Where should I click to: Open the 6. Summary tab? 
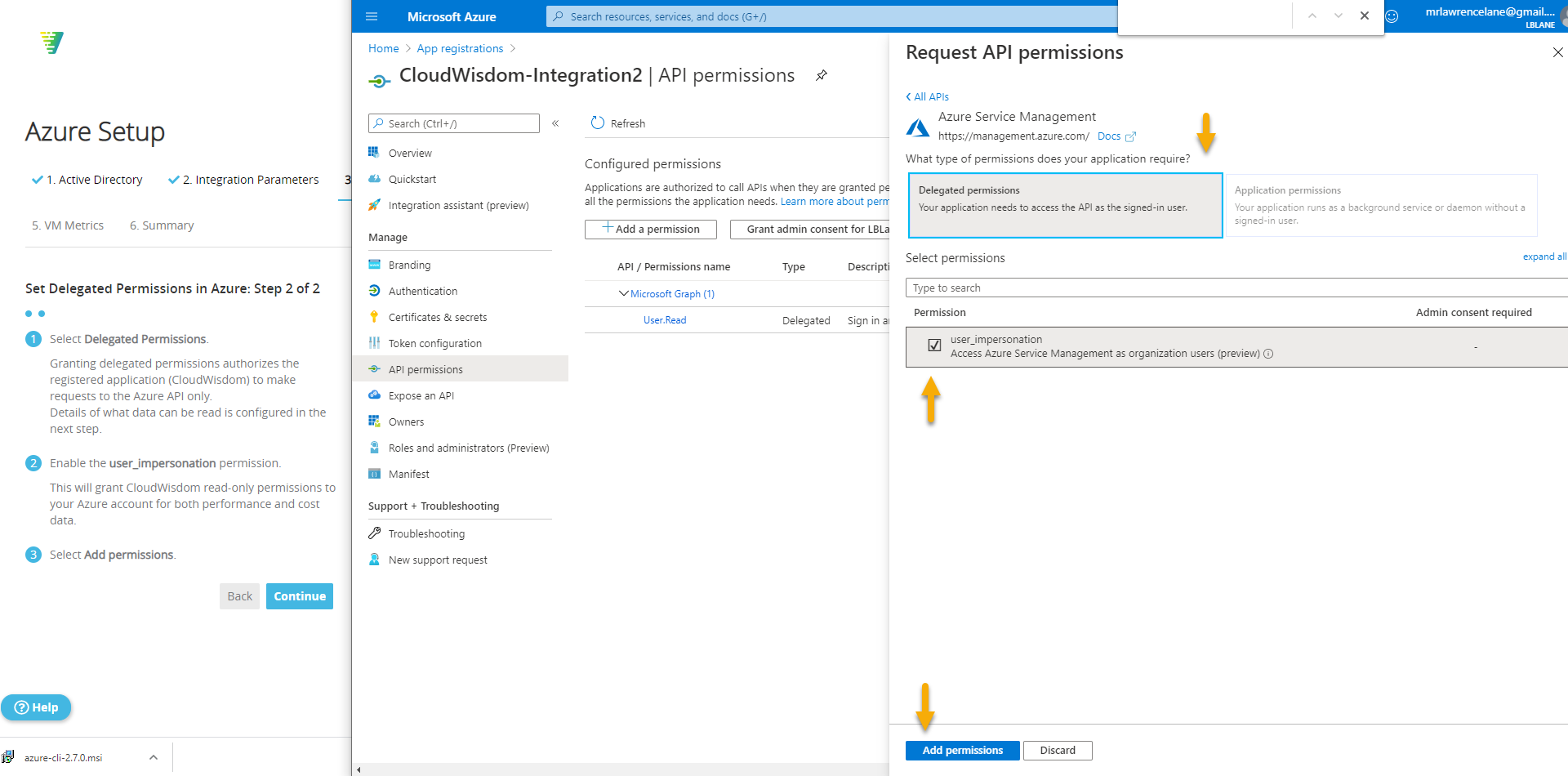(x=162, y=225)
